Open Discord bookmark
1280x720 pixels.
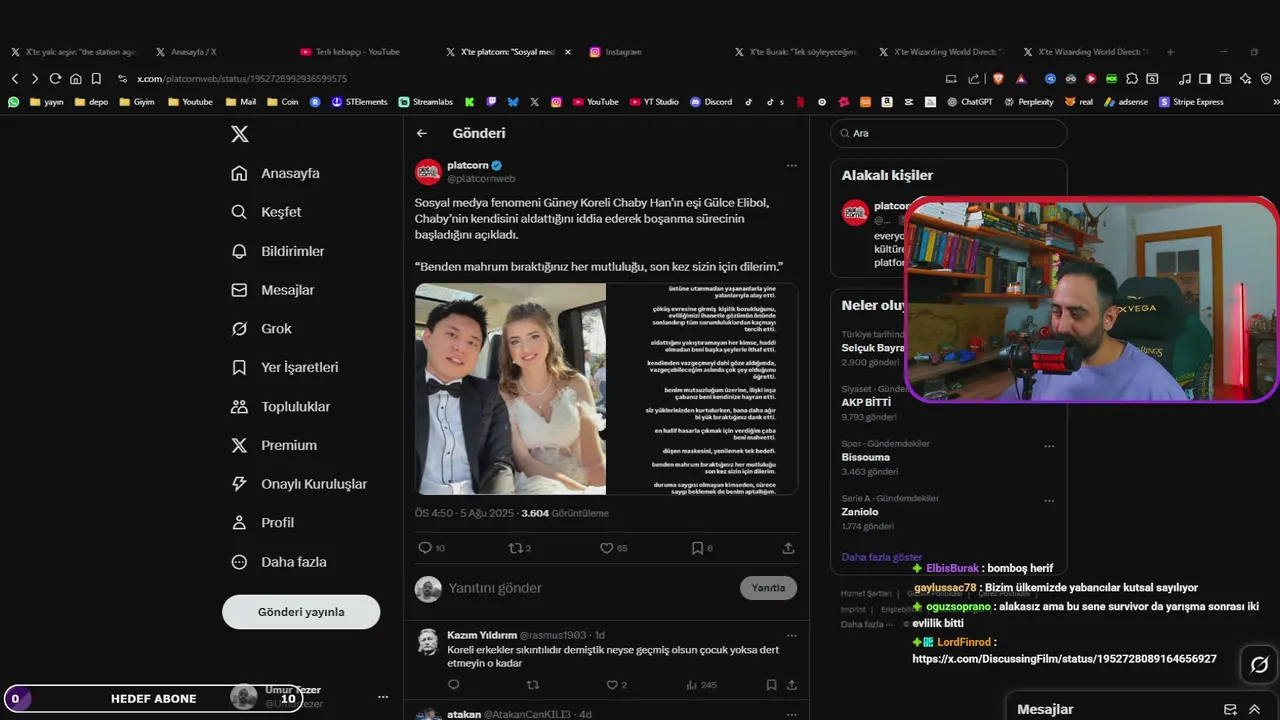click(x=711, y=102)
